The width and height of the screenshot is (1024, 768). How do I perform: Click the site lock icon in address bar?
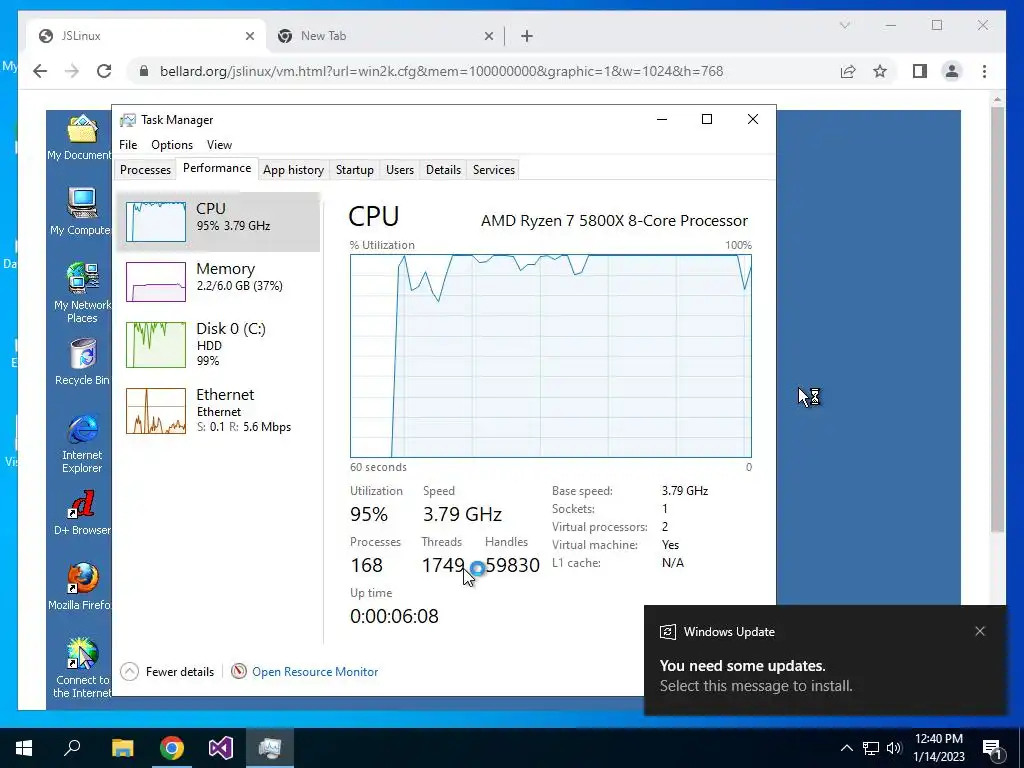(x=144, y=71)
